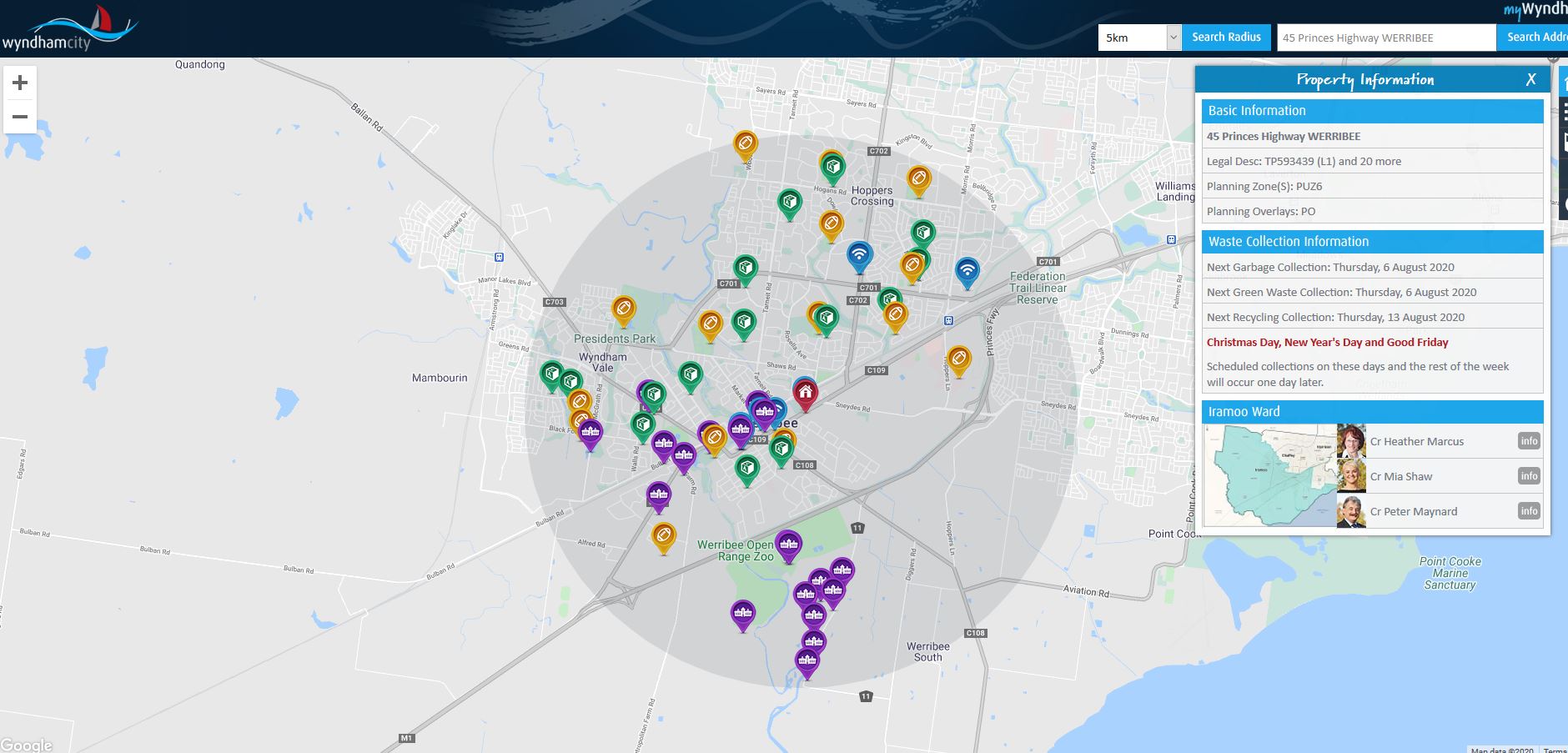
Task: Click the 'Cr Peter Maynard' name
Action: click(x=1414, y=512)
